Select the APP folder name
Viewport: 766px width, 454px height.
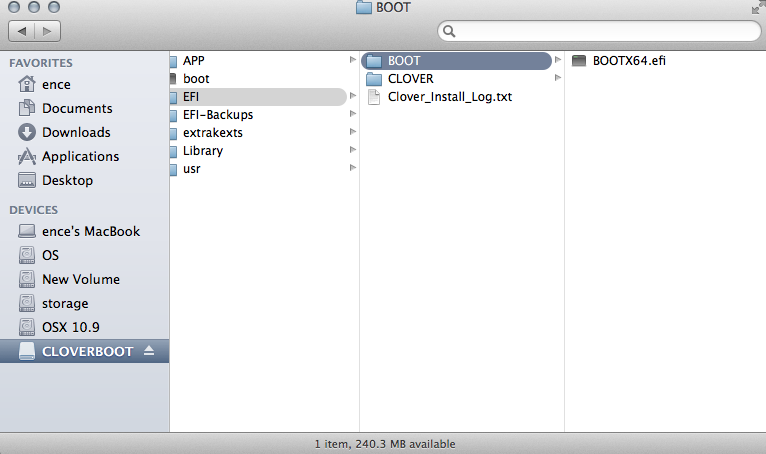pyautogui.click(x=193, y=61)
